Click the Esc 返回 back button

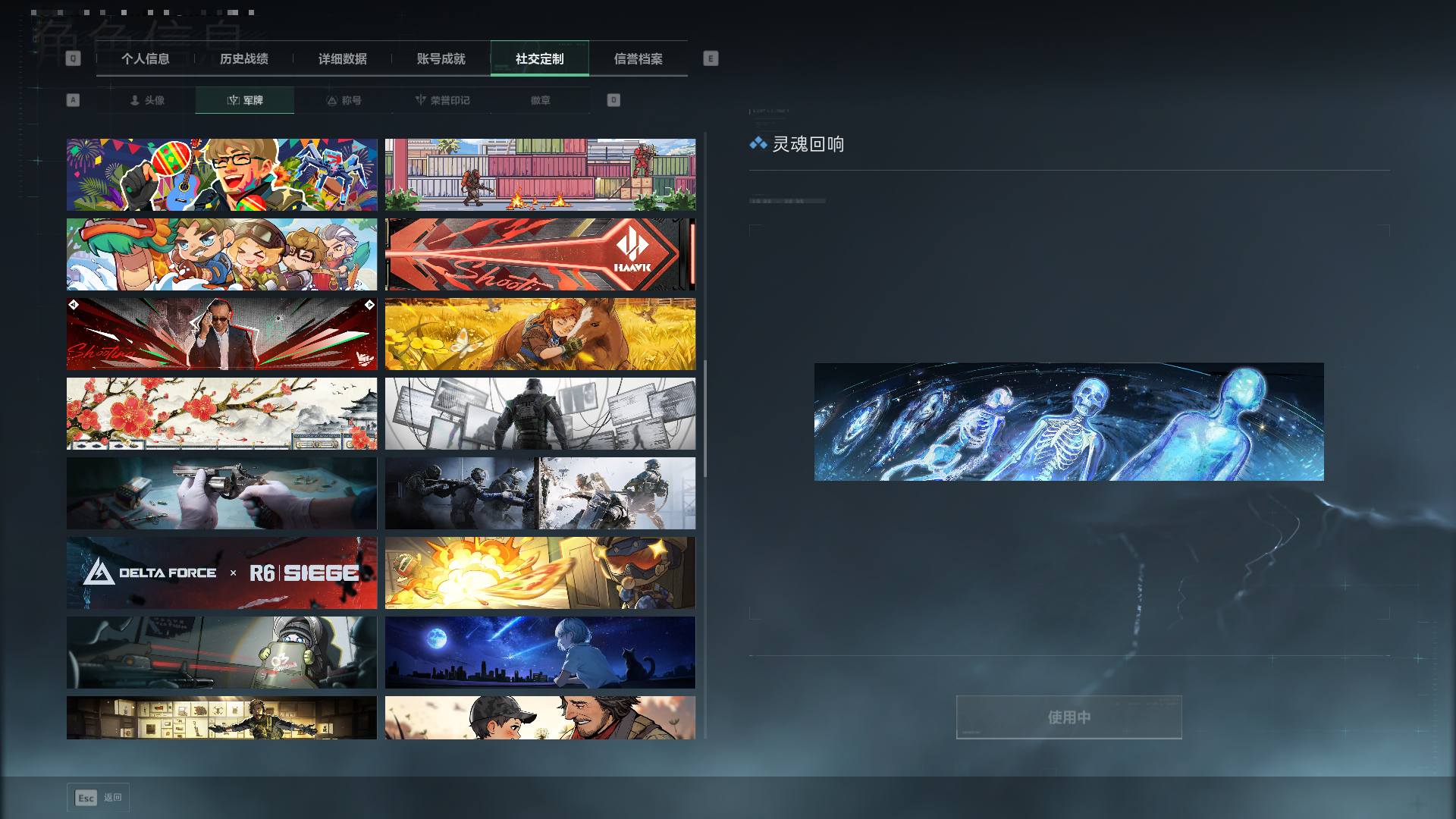[99, 798]
